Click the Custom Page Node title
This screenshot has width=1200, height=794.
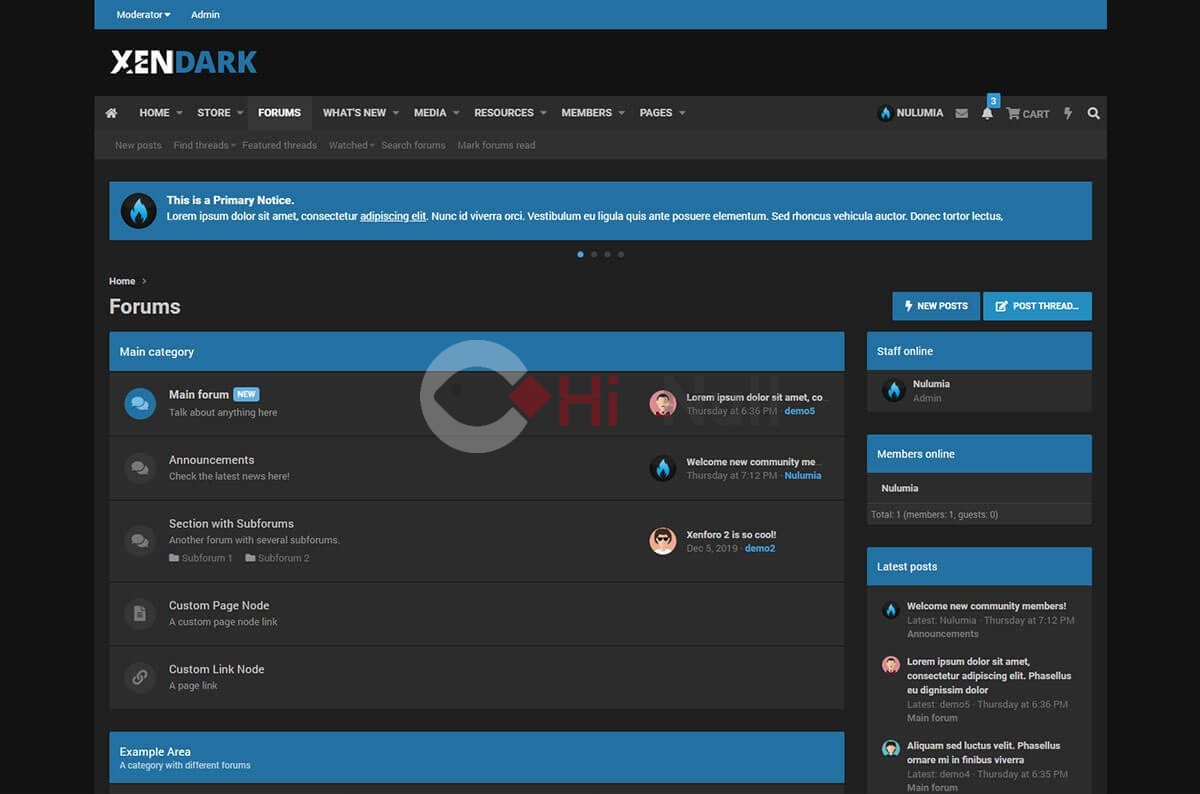(x=219, y=605)
